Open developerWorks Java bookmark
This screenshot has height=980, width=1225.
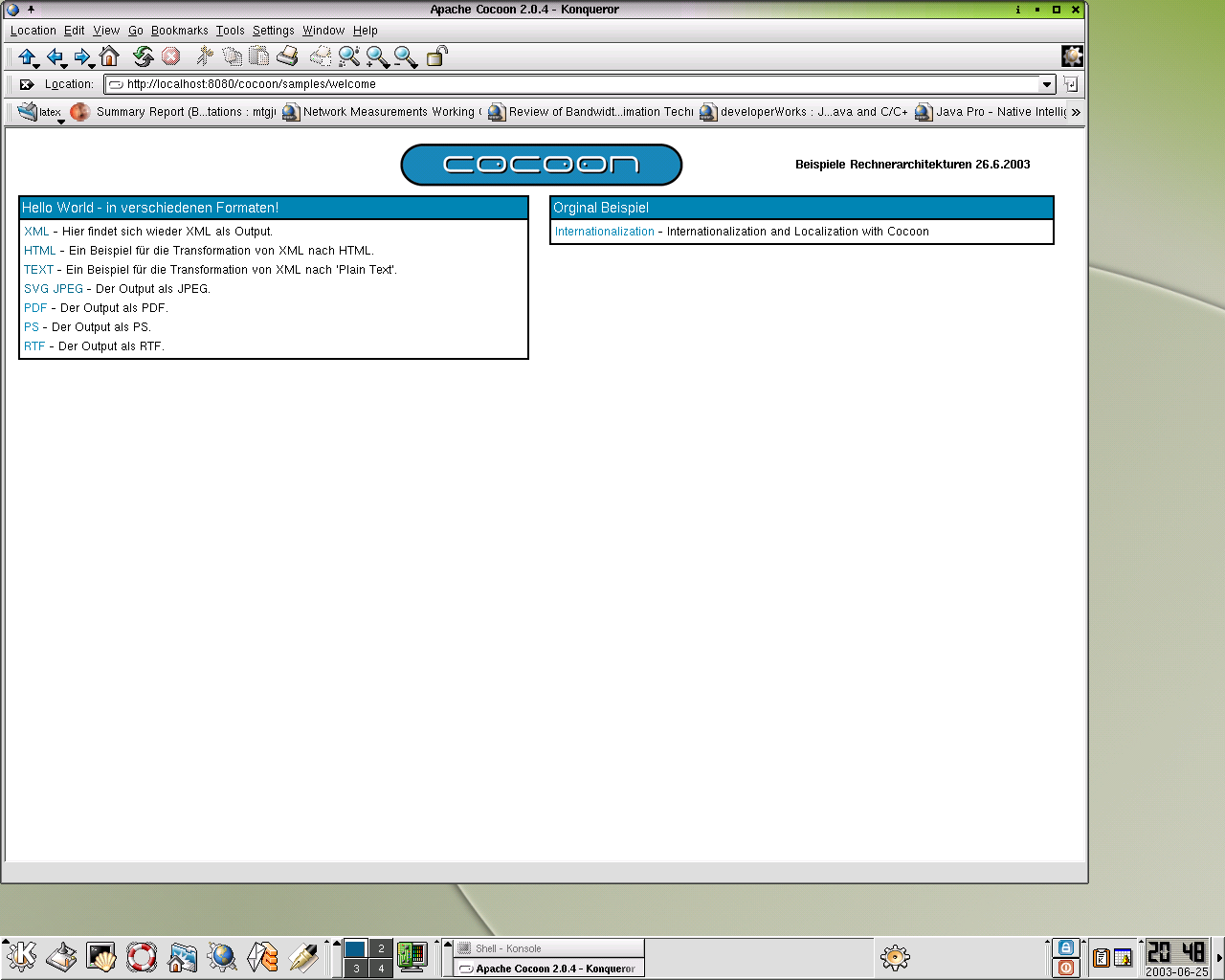804,112
